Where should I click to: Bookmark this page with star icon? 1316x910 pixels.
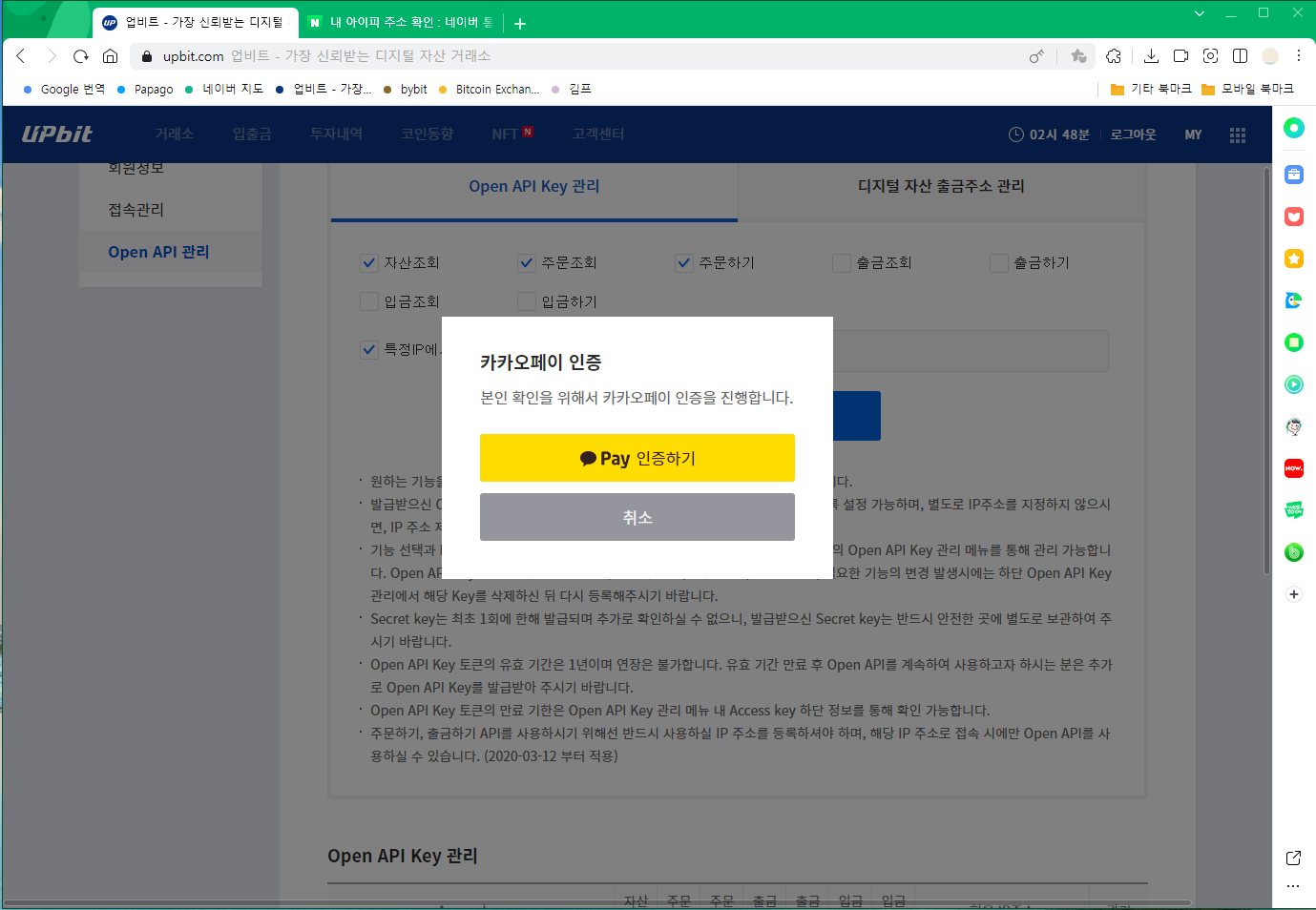1078,56
